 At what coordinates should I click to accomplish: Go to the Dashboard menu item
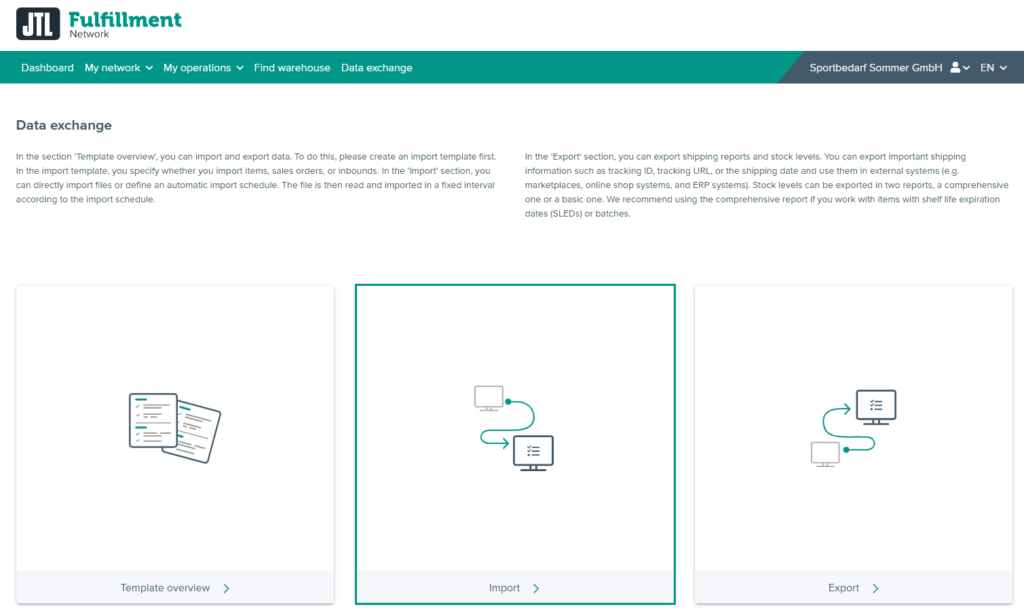pos(47,67)
